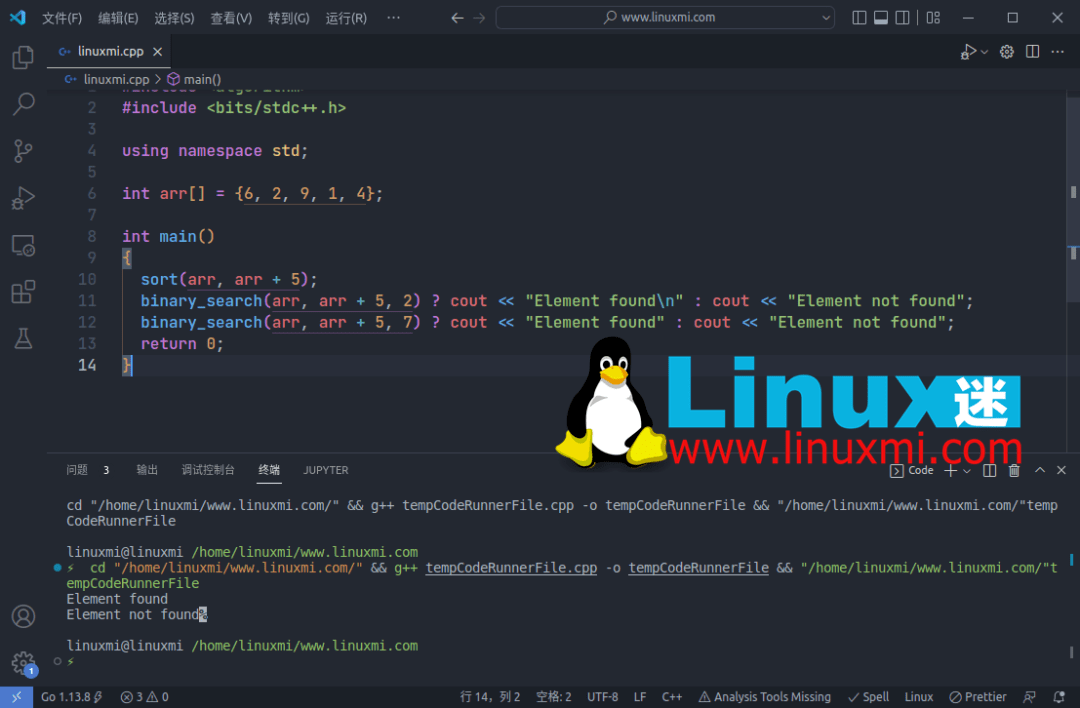Screen dimensions: 1080x708
Task: Open the 选择(S) menu
Action: point(174,18)
